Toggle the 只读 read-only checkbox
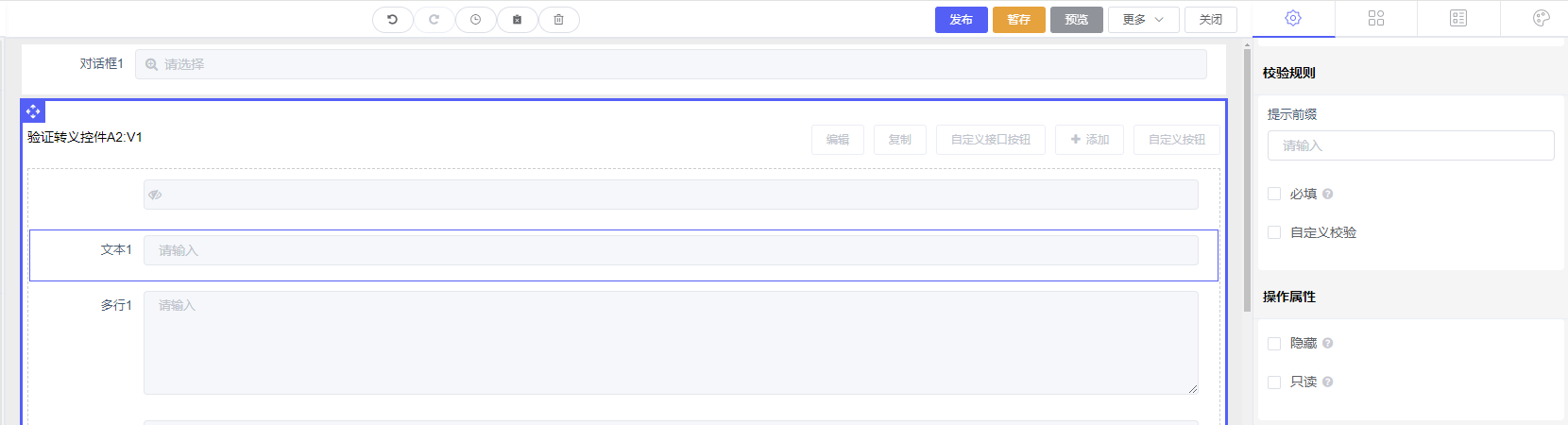This screenshot has height=425, width=1568. click(x=1274, y=382)
